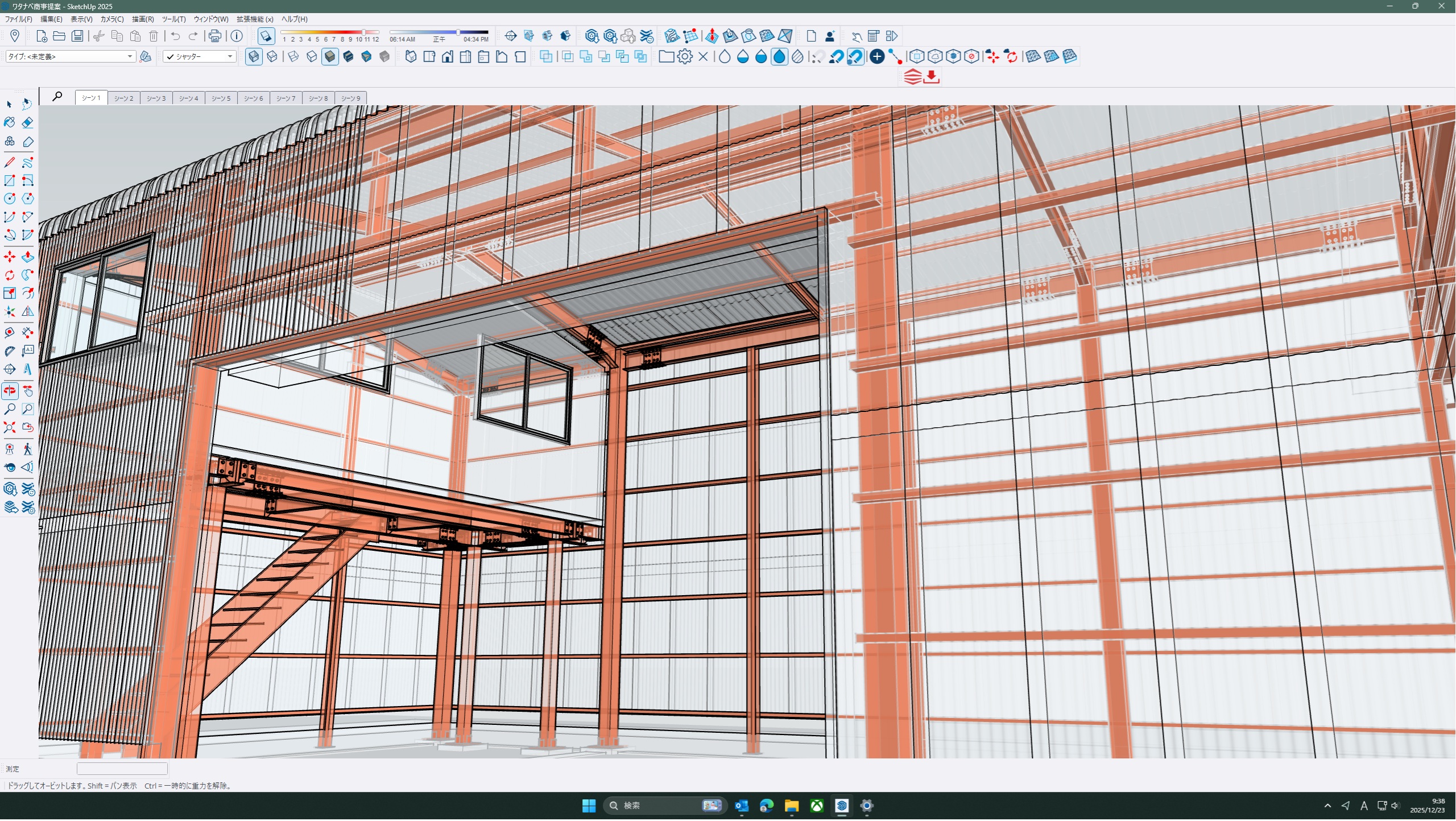Show hidden system tray icons chevron
The image size is (1456, 821).
pyautogui.click(x=1327, y=807)
